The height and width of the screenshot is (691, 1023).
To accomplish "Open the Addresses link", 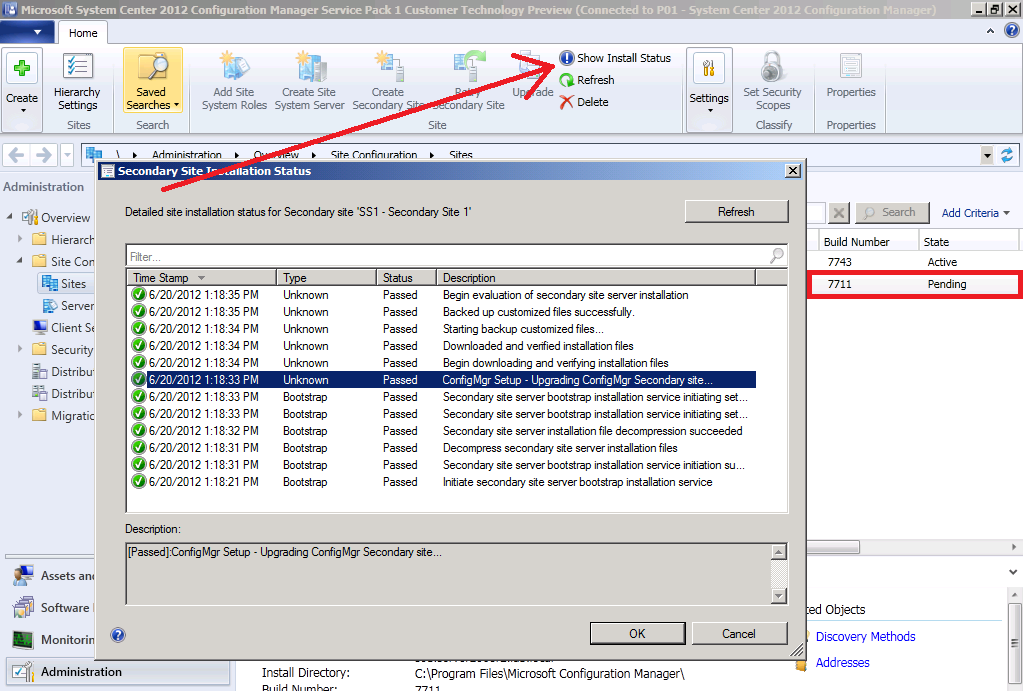I will point(842,662).
